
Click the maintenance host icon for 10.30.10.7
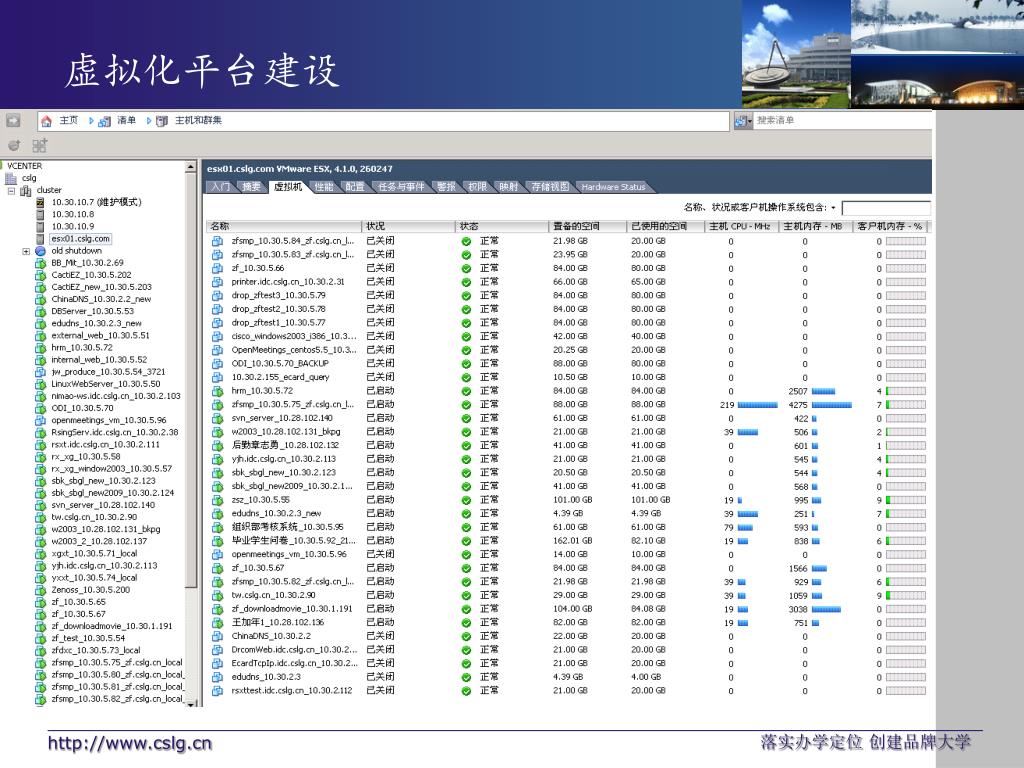click(x=40, y=202)
